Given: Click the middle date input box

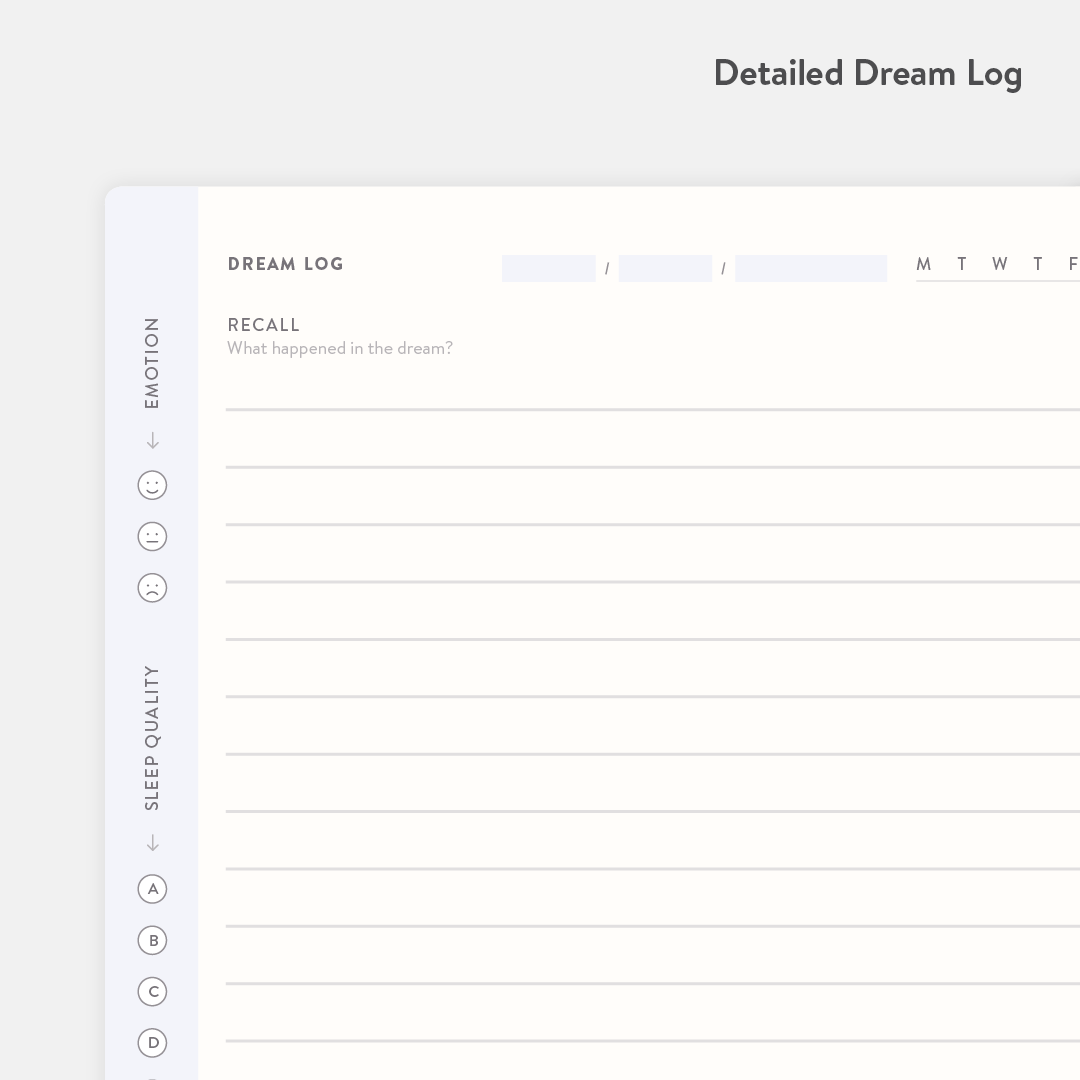Looking at the screenshot, I should (x=665, y=268).
